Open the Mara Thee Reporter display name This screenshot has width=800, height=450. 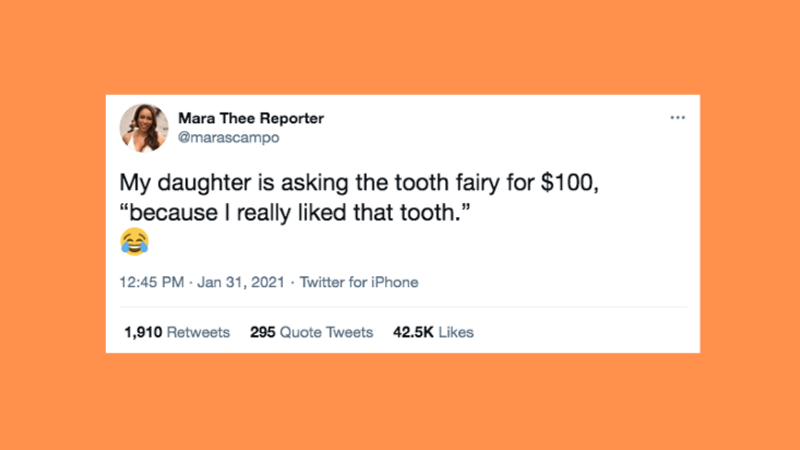[250, 119]
